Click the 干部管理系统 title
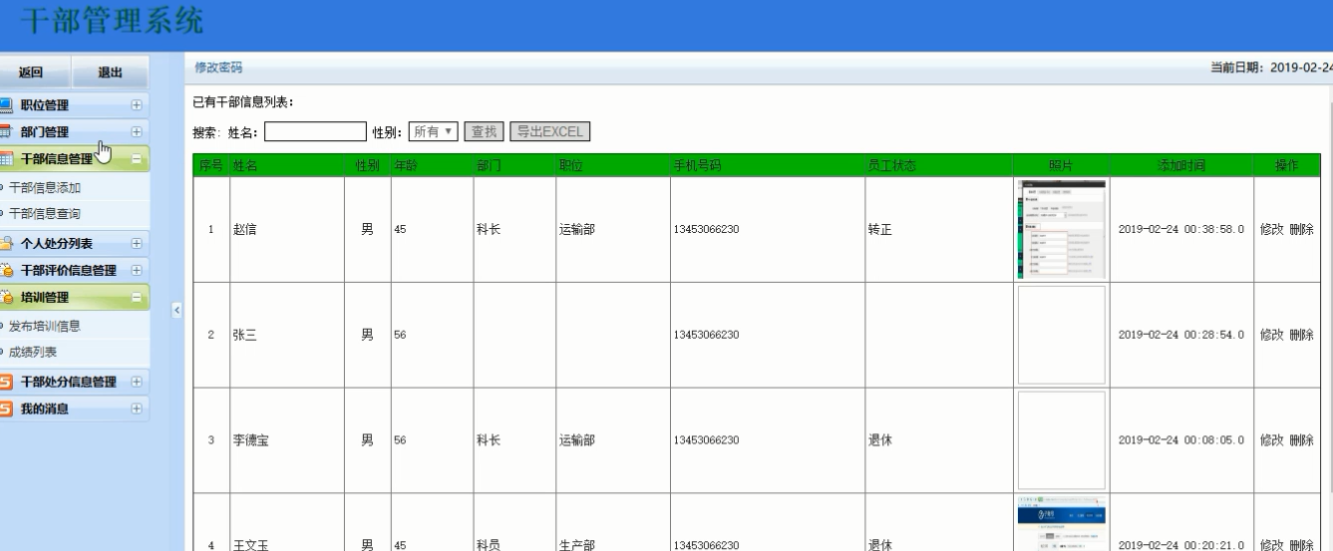1333x551 pixels. coord(111,20)
